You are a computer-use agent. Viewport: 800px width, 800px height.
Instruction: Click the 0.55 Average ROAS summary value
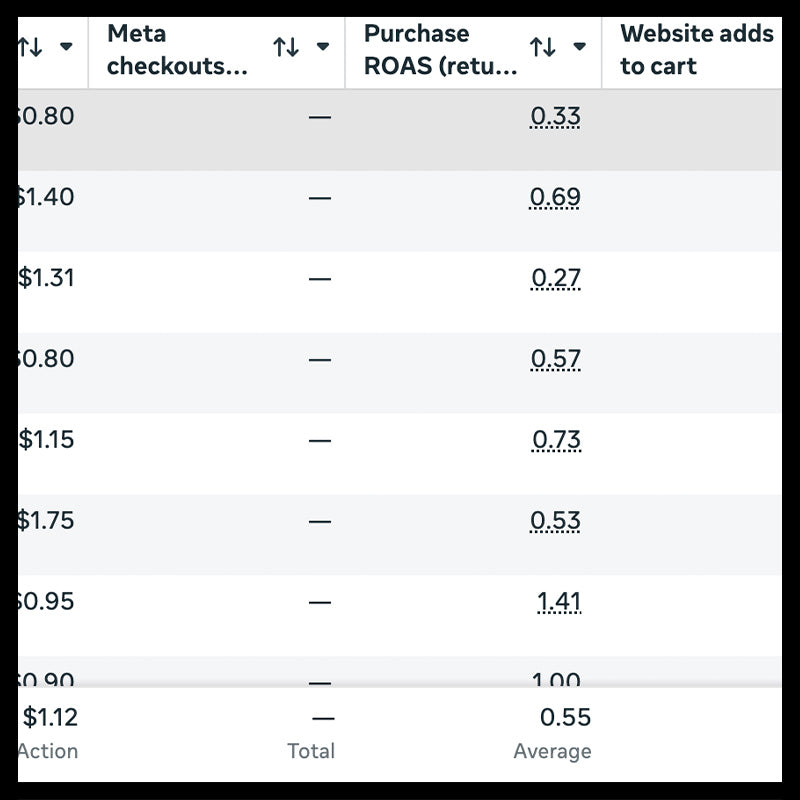(565, 718)
